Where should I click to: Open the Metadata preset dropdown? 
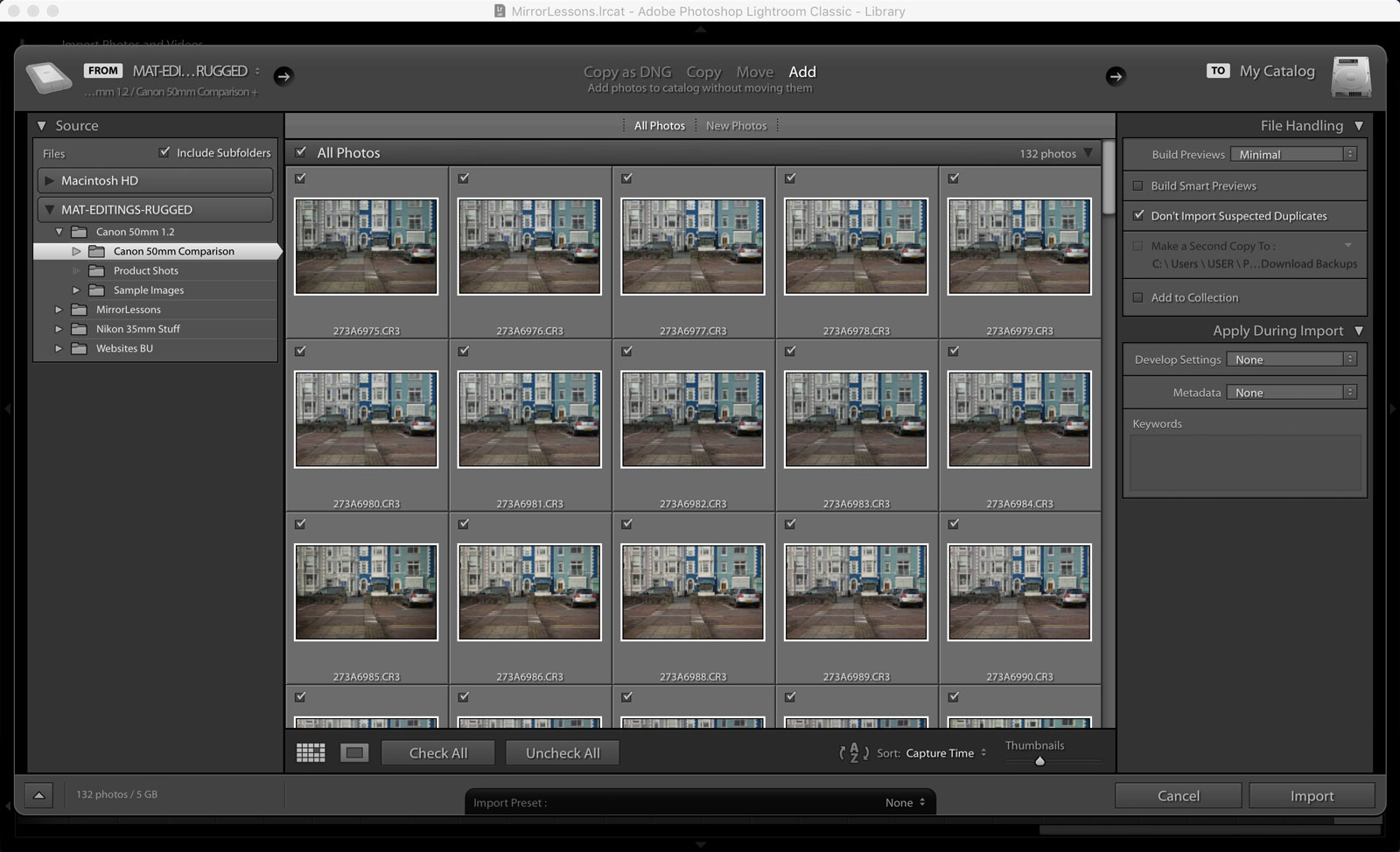coord(1291,393)
